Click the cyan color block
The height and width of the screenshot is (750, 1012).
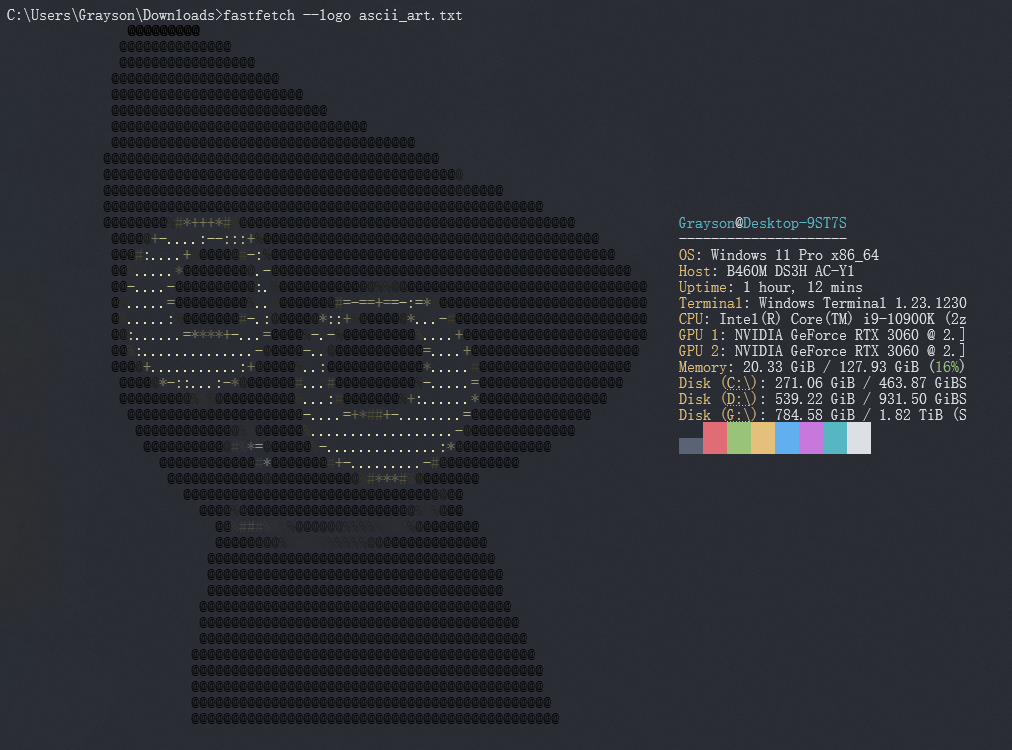(x=835, y=438)
